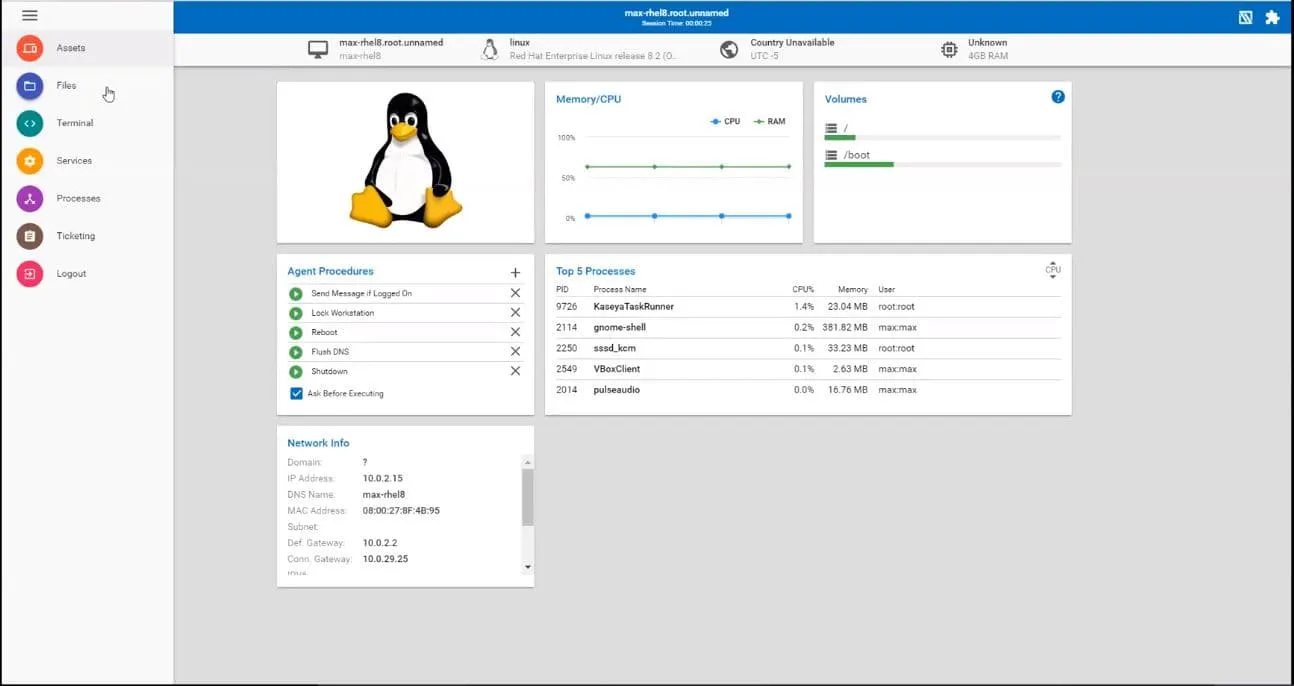Image resolution: width=1294 pixels, height=686 pixels.
Task: Toggle the CPU legend series
Action: 725,121
